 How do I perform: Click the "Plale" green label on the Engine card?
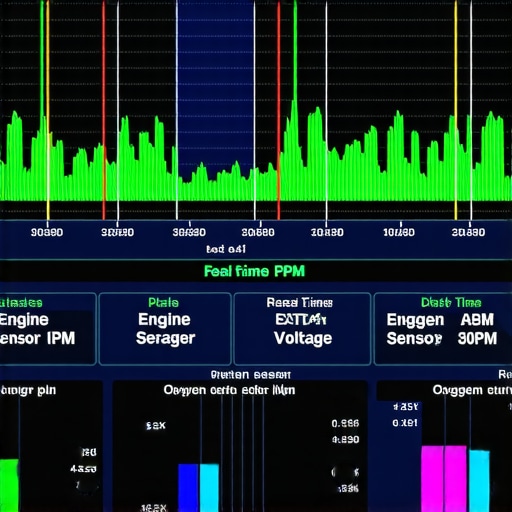pos(163,303)
